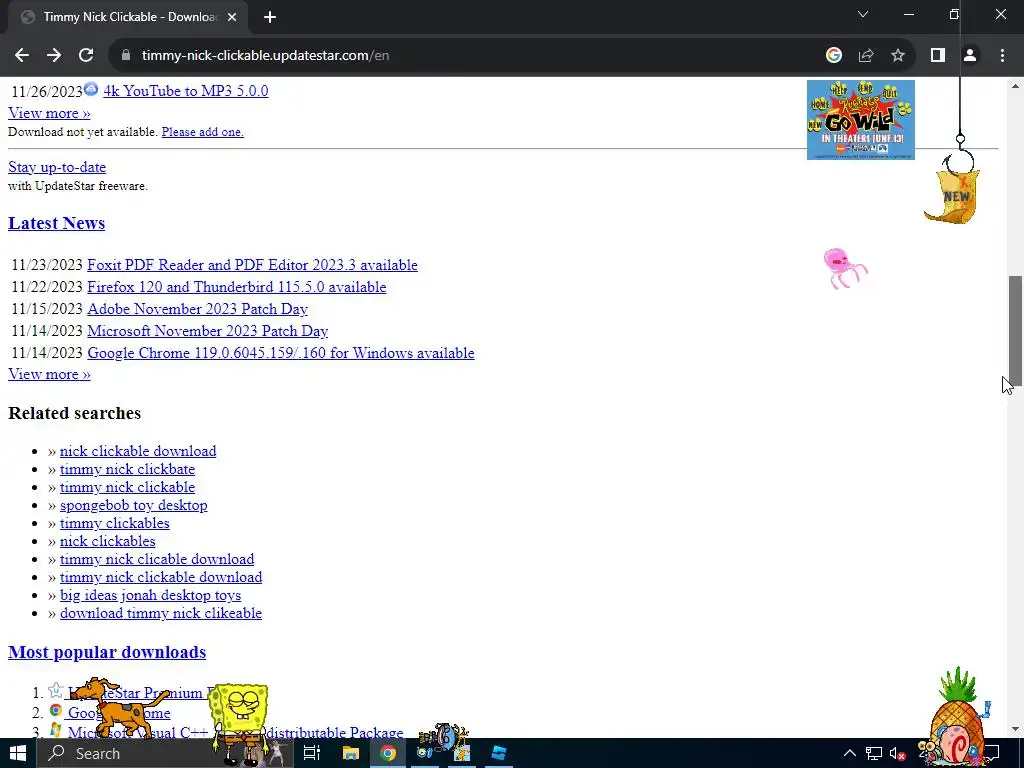Open the Stay up-to-date link
The height and width of the screenshot is (768, 1024).
[57, 167]
